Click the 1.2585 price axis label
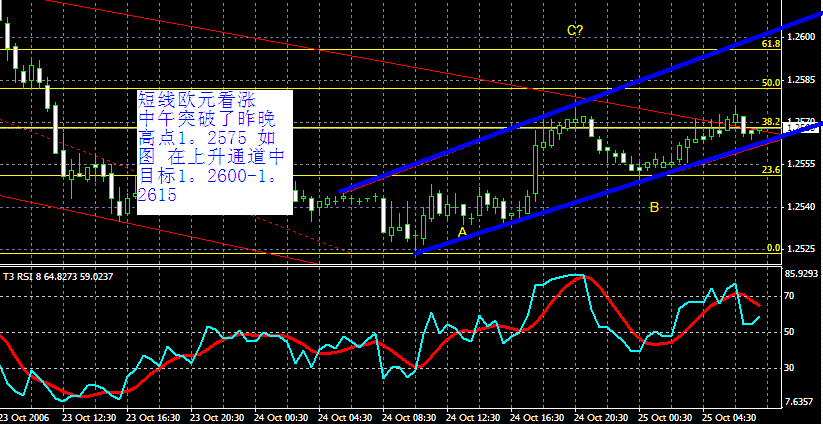 (x=801, y=80)
